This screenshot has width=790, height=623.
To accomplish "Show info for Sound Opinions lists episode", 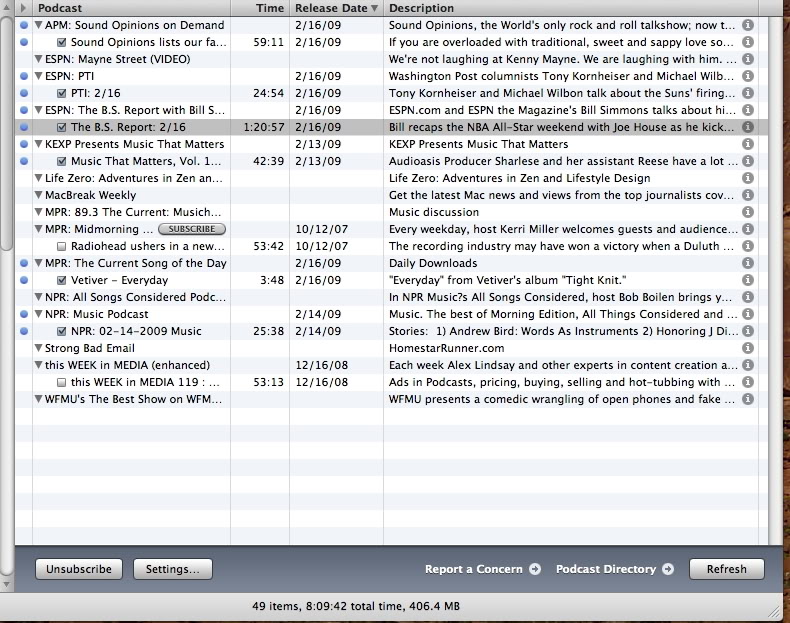I will click(x=748, y=42).
